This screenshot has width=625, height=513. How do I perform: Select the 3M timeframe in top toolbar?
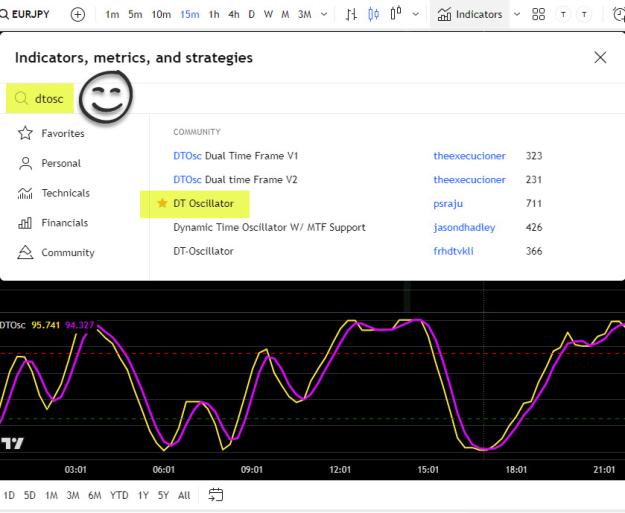click(x=305, y=15)
